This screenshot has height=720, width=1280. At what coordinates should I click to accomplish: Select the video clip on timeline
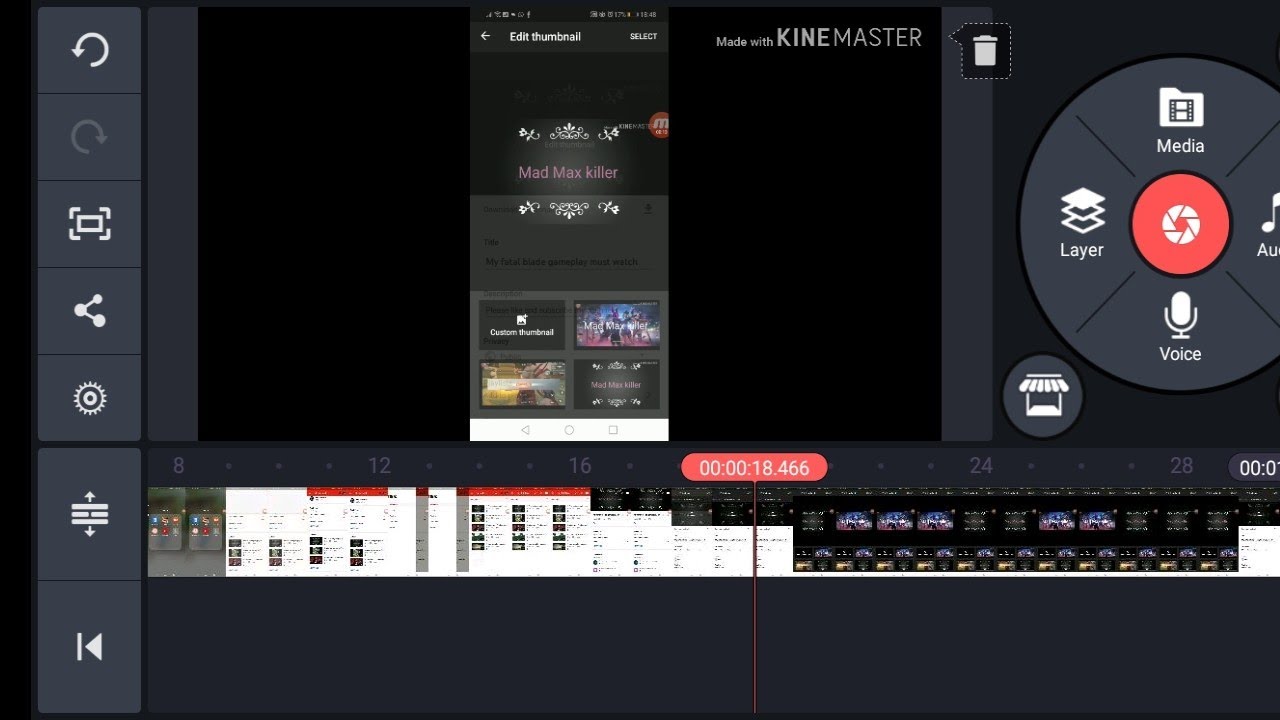click(x=713, y=532)
